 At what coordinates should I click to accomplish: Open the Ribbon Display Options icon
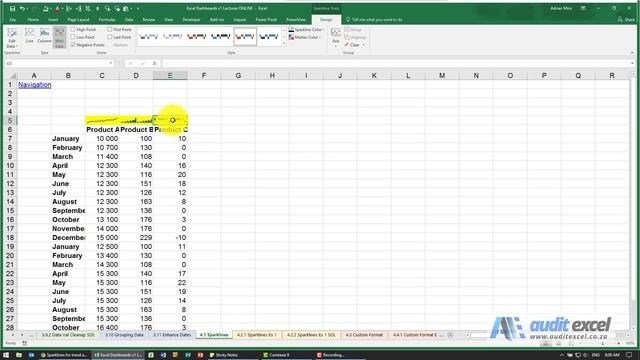tap(583, 8)
